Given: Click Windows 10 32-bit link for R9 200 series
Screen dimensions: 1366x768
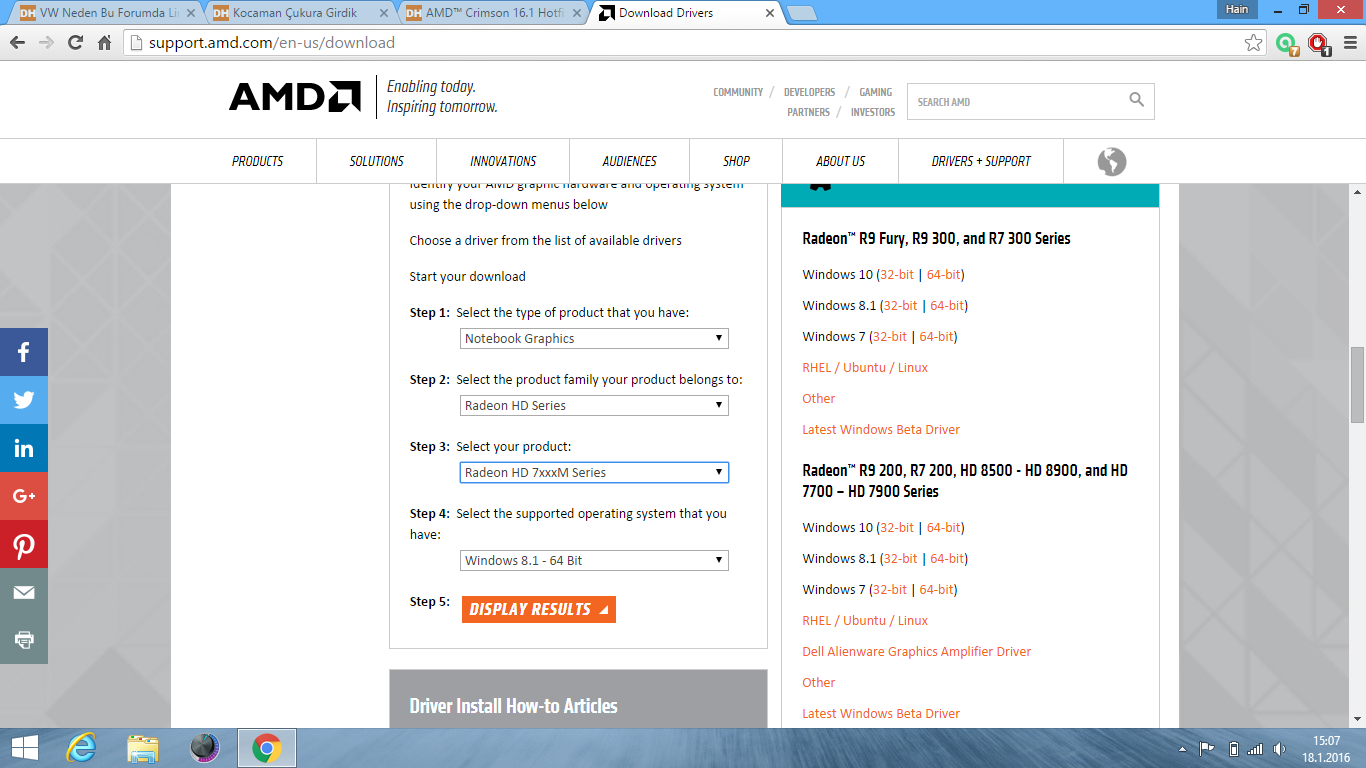Looking at the screenshot, I should 897,527.
